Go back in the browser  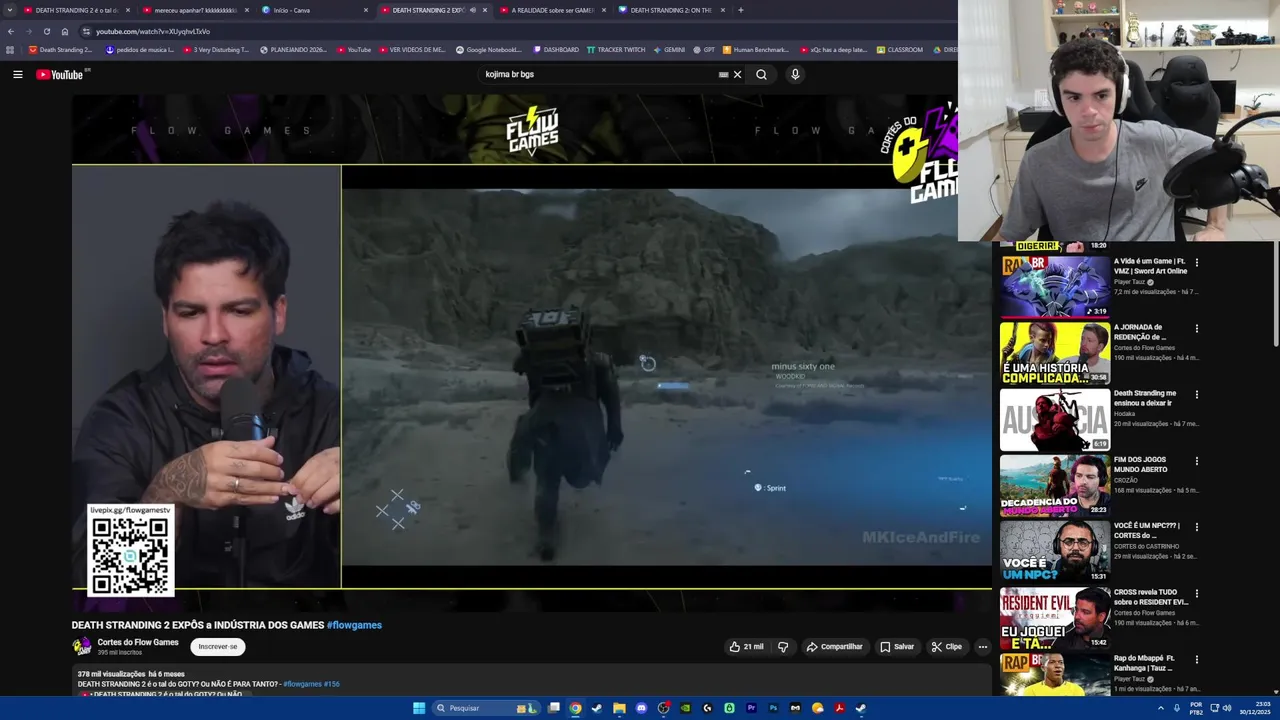(x=10, y=31)
